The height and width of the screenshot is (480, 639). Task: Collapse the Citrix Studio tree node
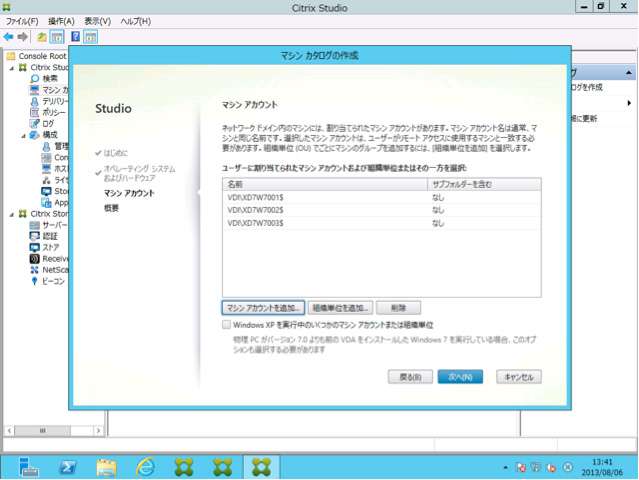pyautogui.click(x=12, y=68)
